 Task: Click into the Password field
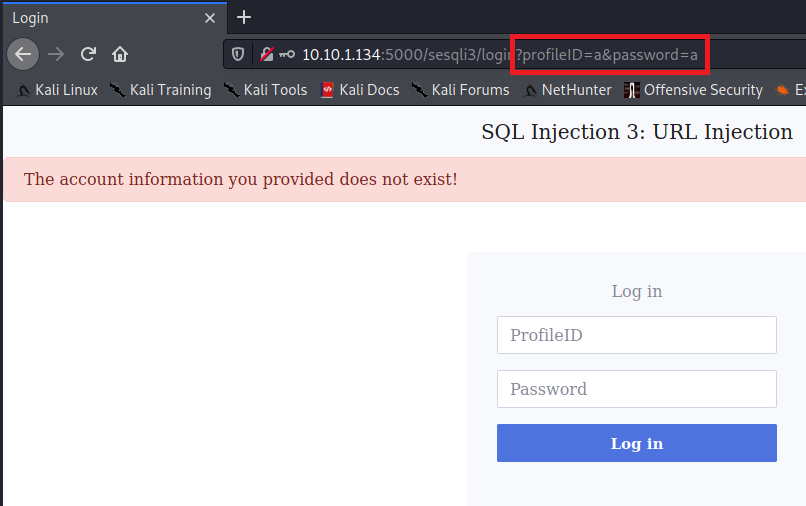click(636, 389)
